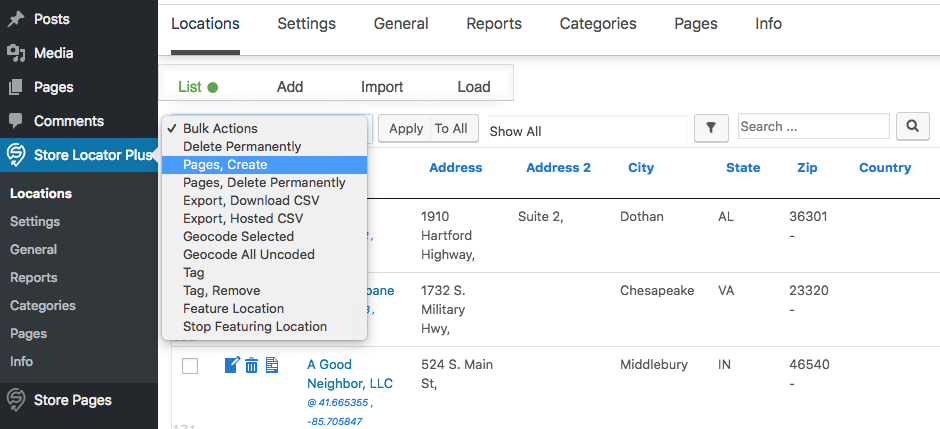Click the magnifier search button
This screenshot has height=429, width=940.
912,127
